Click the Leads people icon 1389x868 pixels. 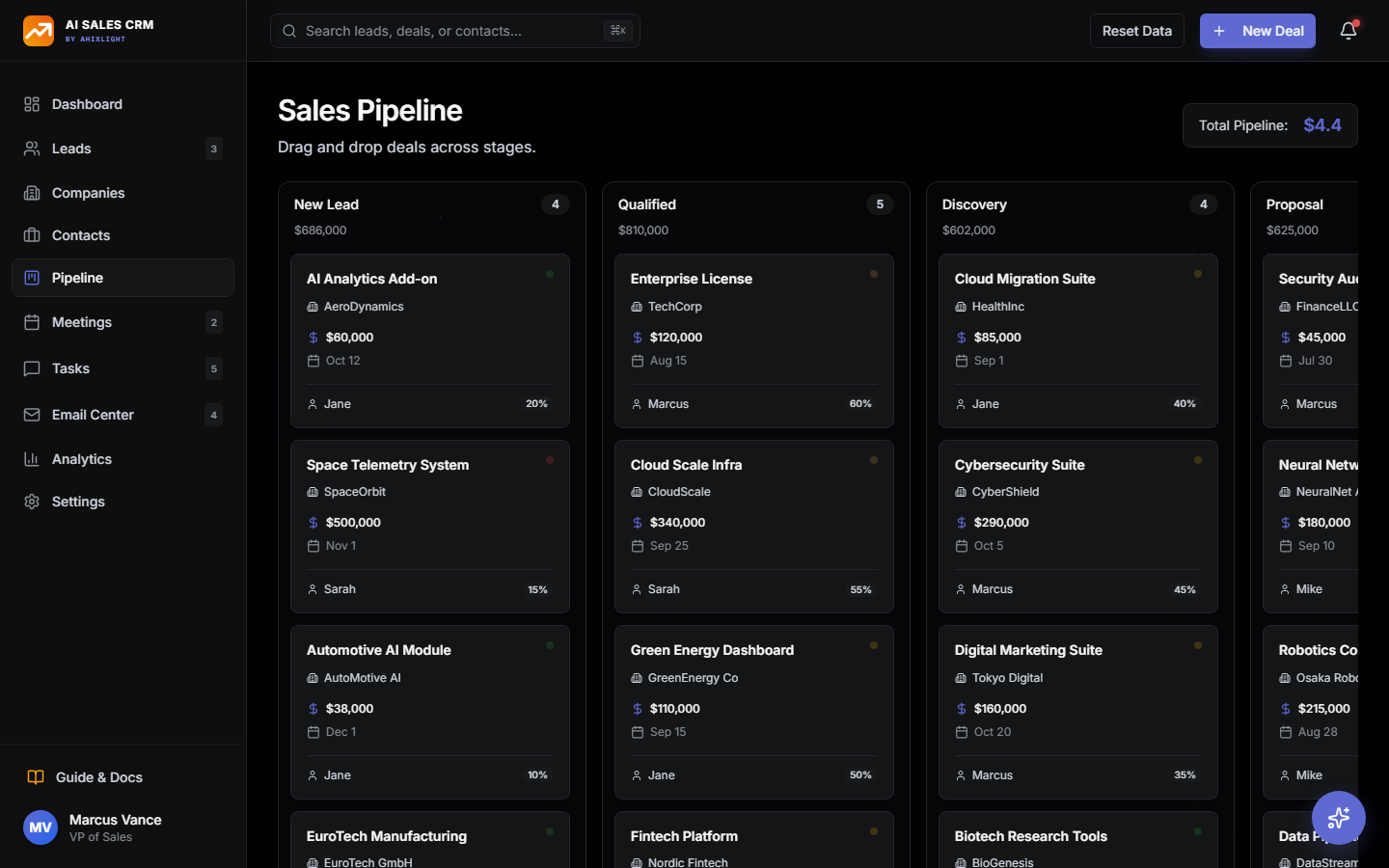tap(32, 149)
